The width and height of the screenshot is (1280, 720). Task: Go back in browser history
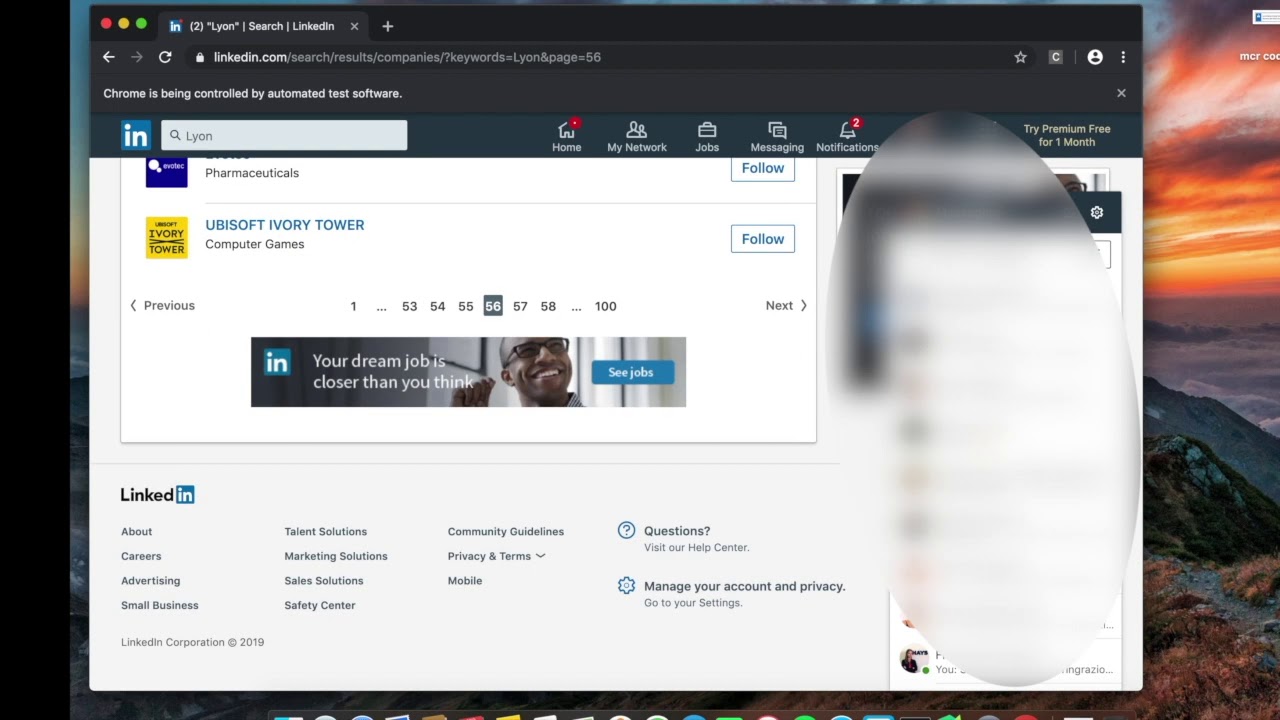(x=109, y=57)
